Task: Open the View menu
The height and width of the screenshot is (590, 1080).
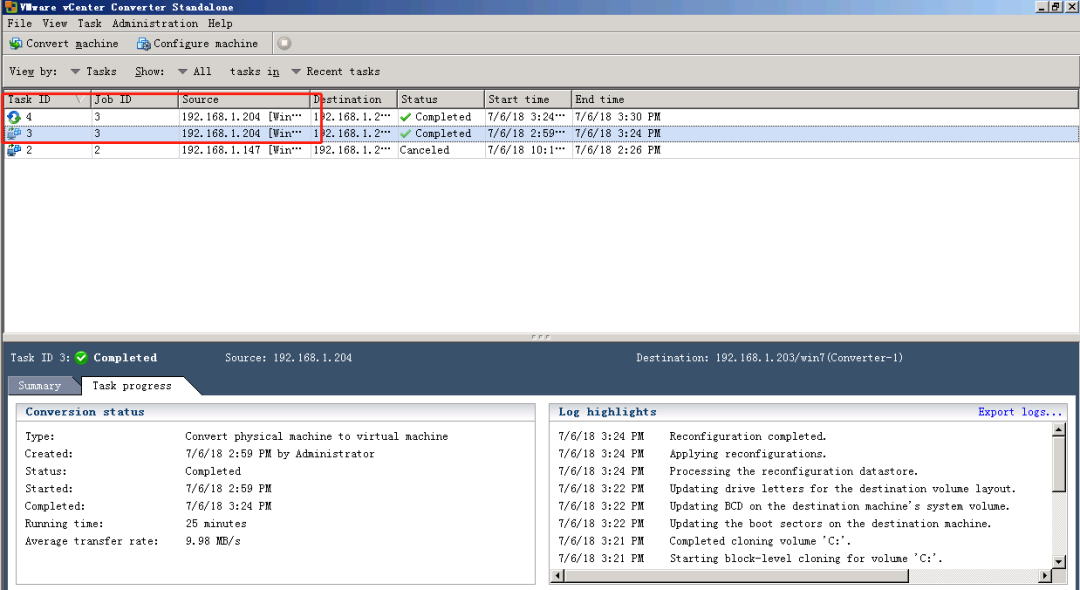Action: tap(54, 23)
